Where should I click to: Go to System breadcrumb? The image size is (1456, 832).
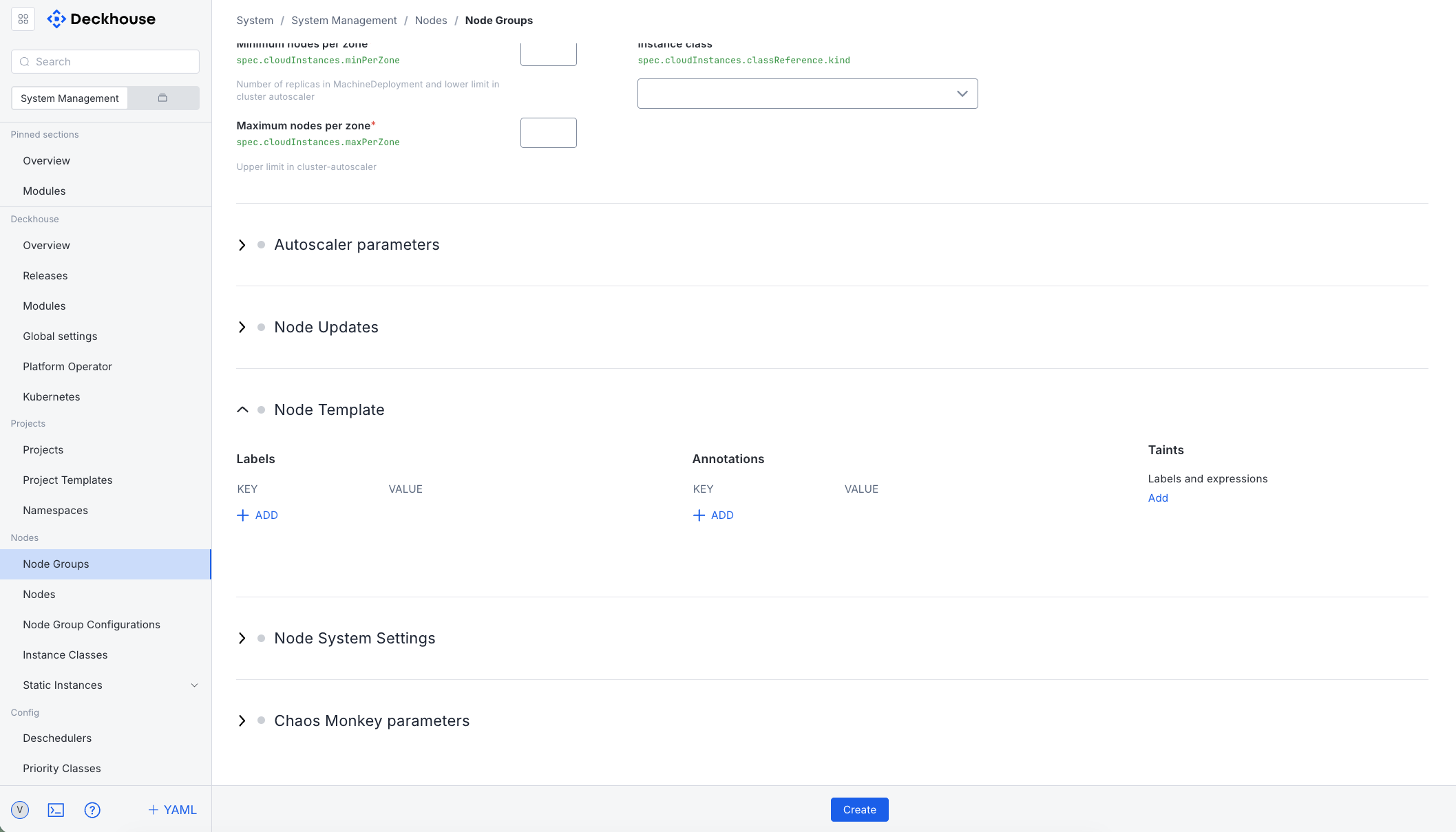pyautogui.click(x=255, y=21)
